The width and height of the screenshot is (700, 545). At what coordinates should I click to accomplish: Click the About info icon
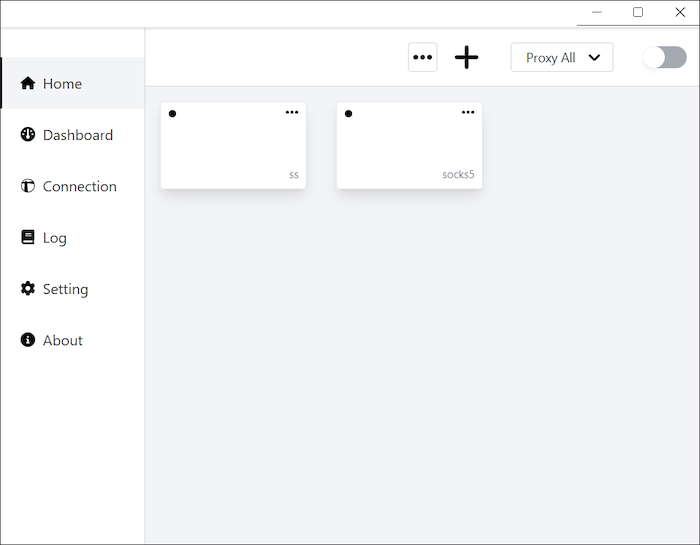point(28,340)
